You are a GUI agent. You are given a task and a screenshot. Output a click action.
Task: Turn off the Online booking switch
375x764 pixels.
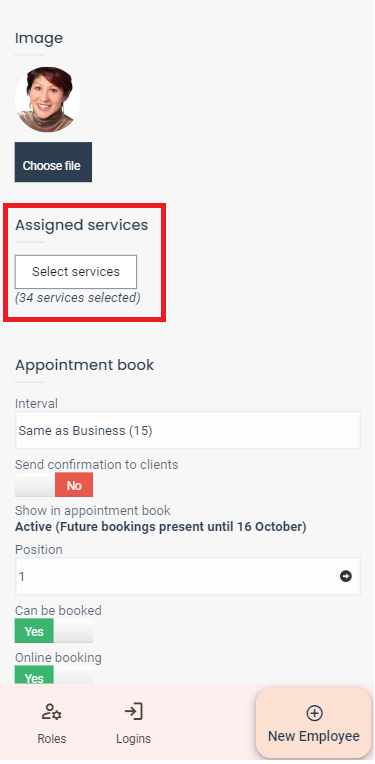pos(54,675)
